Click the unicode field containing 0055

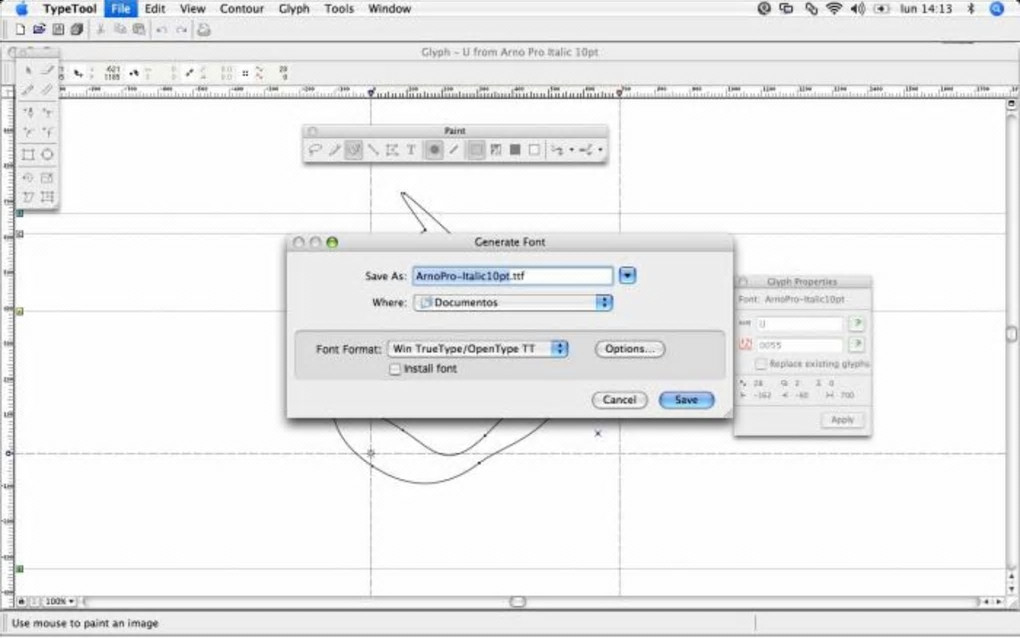[x=799, y=345]
